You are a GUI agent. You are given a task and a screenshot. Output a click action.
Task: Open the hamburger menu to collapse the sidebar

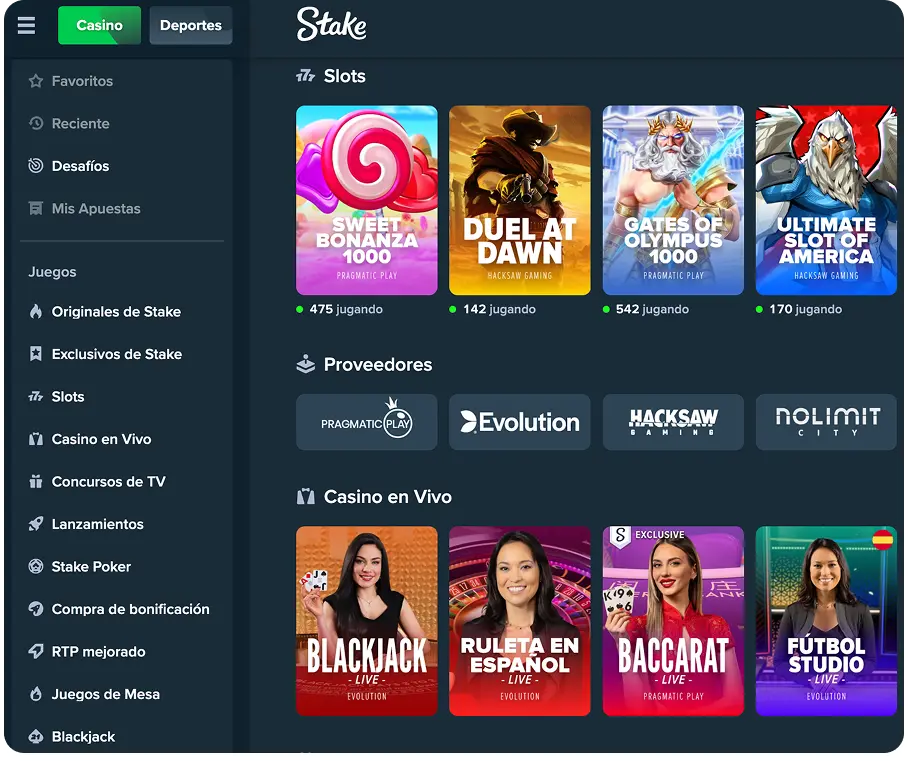point(26,26)
